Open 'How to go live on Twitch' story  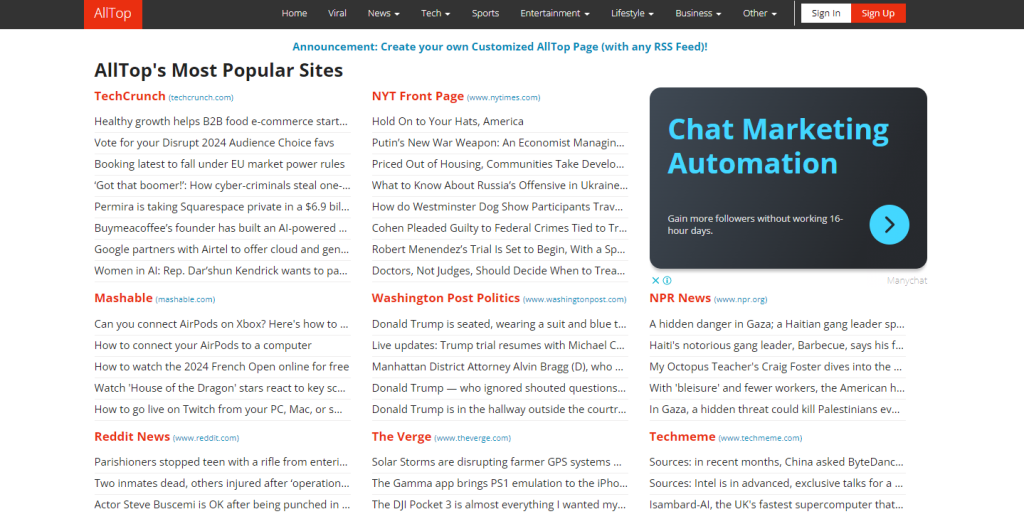click(218, 410)
